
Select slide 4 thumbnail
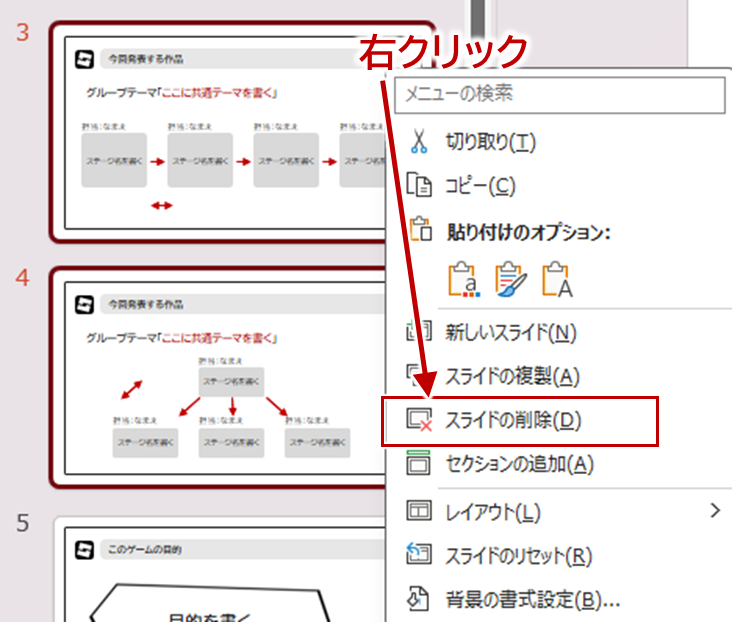[219, 377]
